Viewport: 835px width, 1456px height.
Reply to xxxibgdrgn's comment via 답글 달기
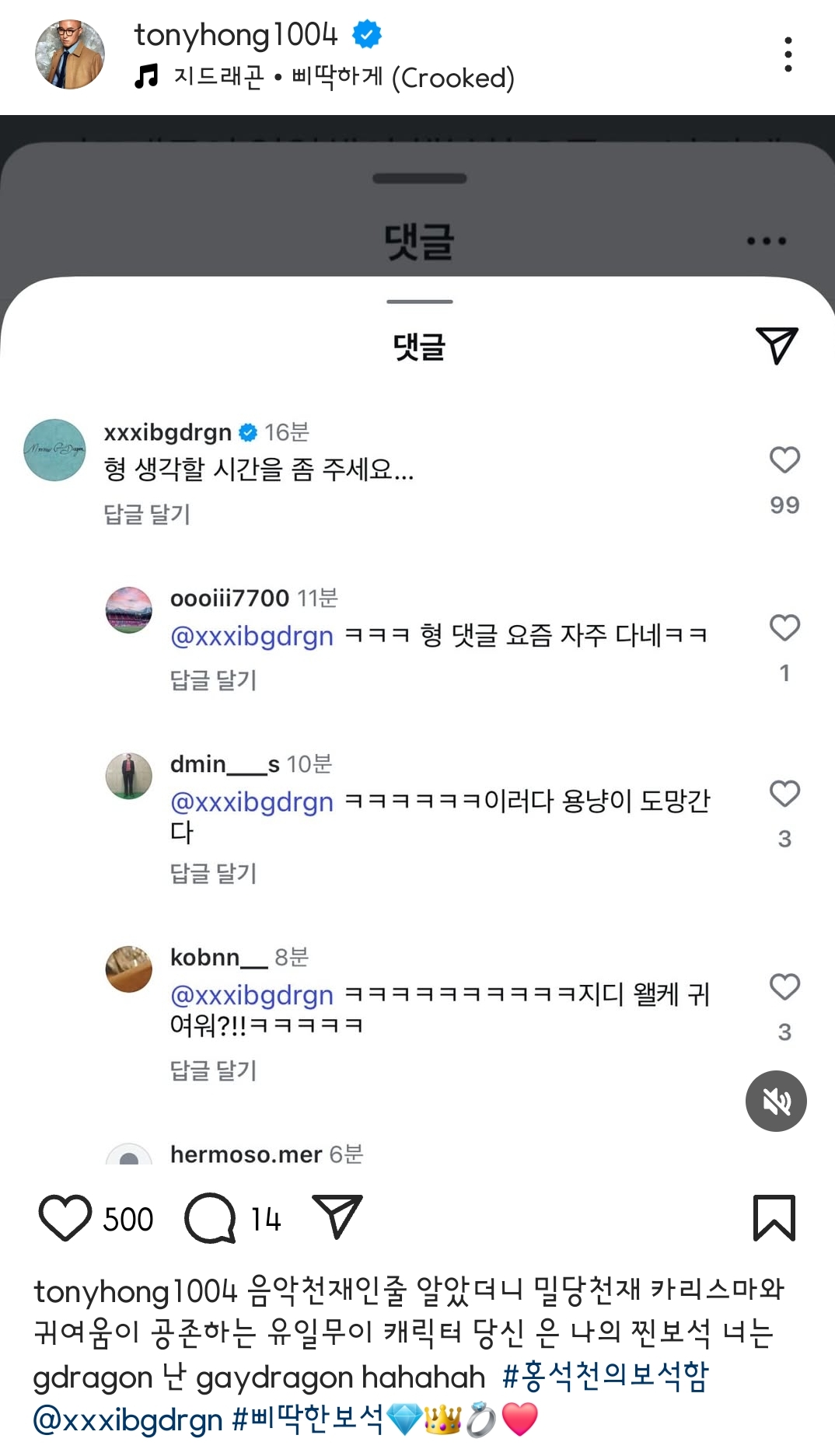tap(147, 514)
